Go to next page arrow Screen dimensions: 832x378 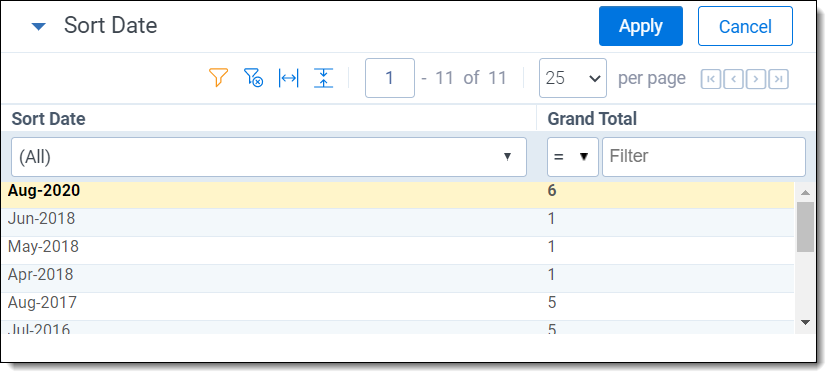click(x=756, y=79)
